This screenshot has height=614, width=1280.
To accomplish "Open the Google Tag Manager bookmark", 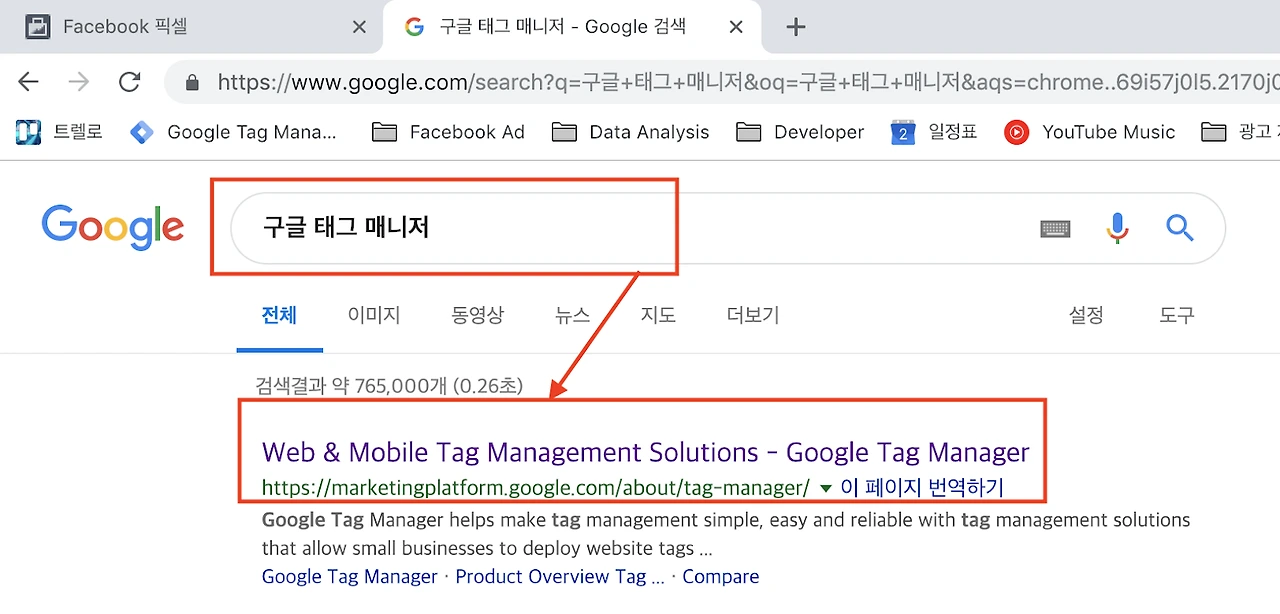I will click(x=234, y=132).
